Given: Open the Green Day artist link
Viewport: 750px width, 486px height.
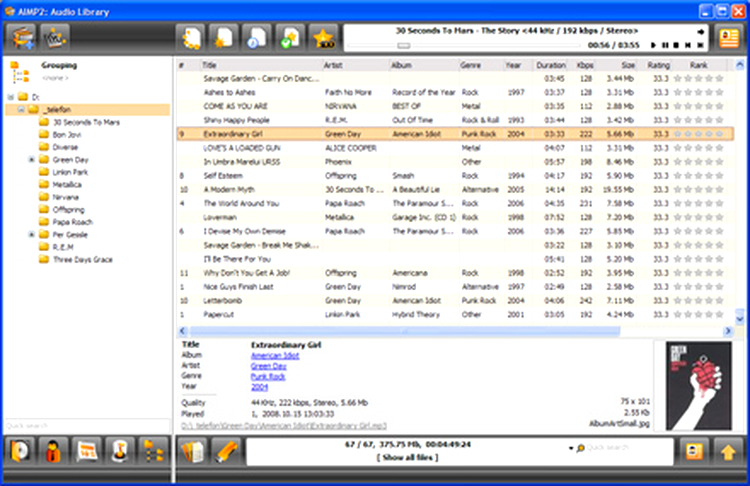Looking at the screenshot, I should [x=268, y=366].
